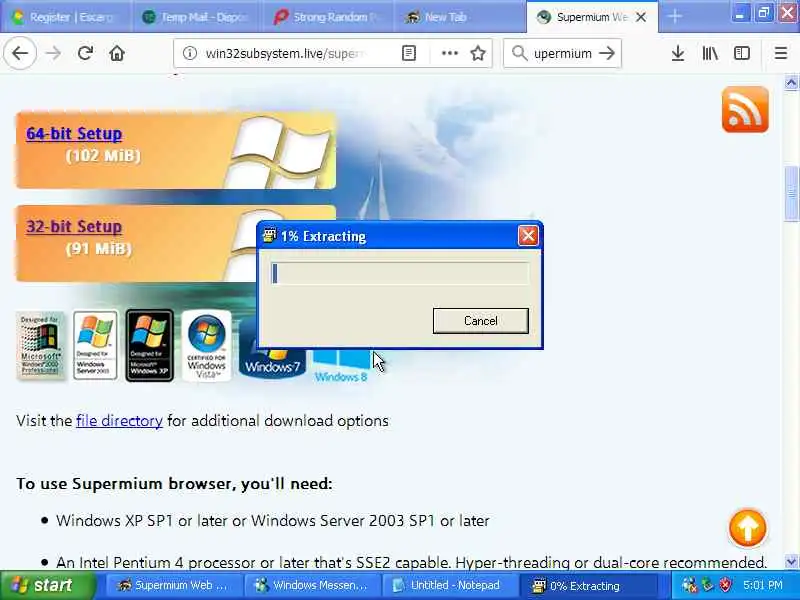Open the browser home page
The image size is (800, 600).
[x=117, y=53]
